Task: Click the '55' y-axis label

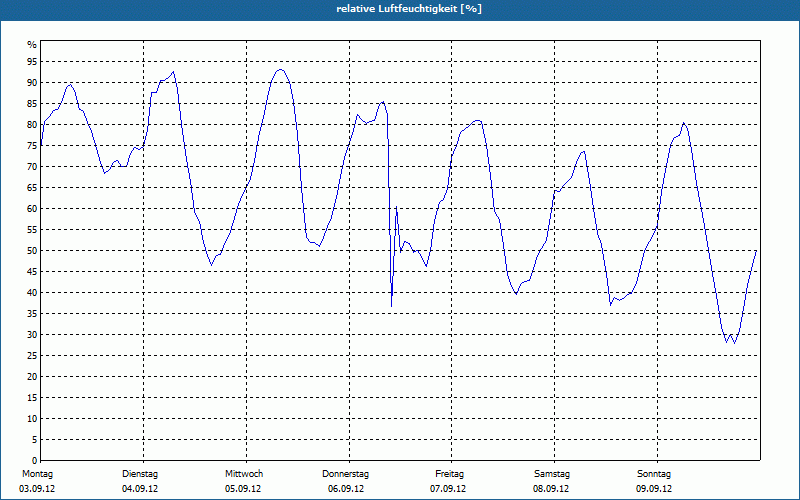Action: tap(32, 230)
